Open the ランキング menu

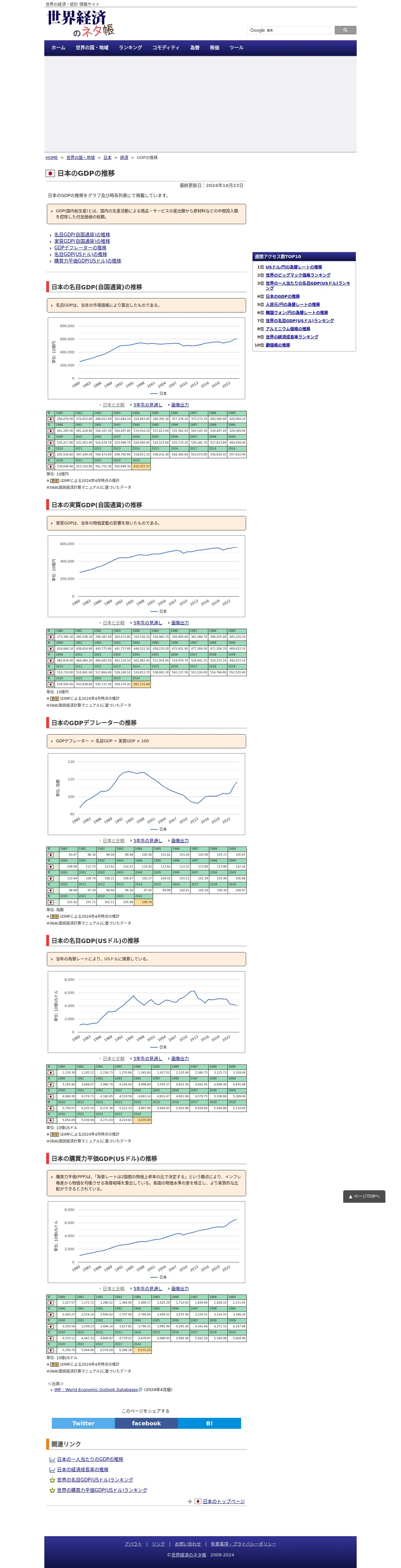[131, 47]
